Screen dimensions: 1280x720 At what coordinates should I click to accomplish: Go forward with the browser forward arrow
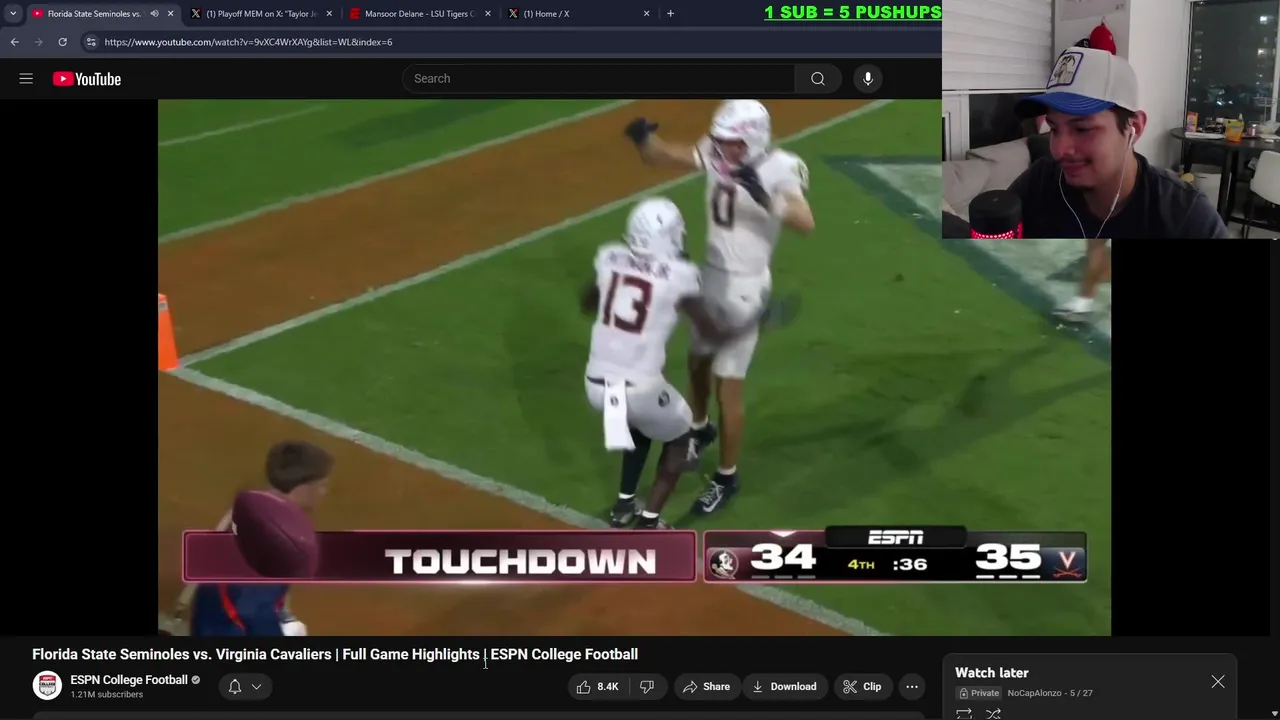click(x=38, y=42)
